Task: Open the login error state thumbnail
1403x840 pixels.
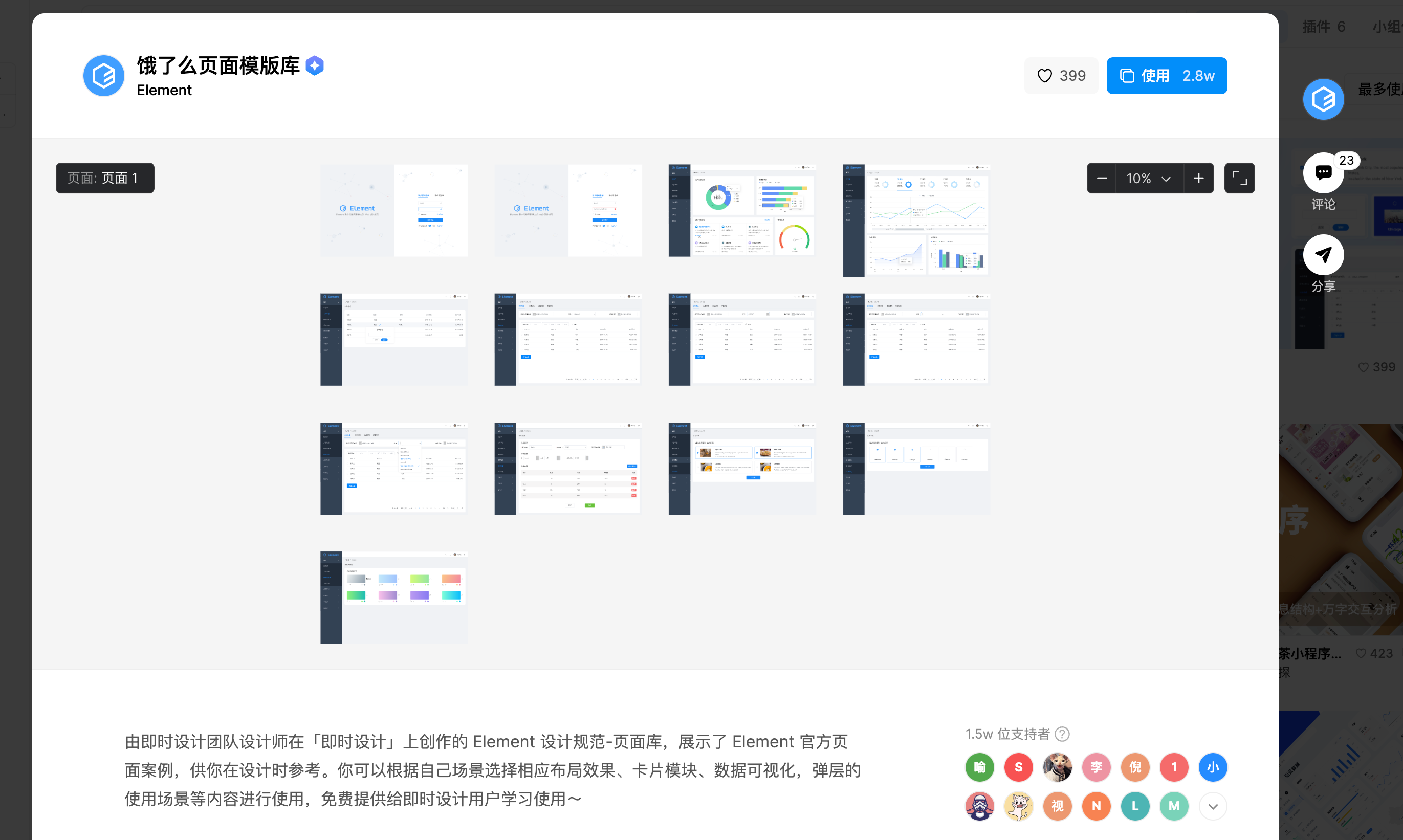Action: 568,211
